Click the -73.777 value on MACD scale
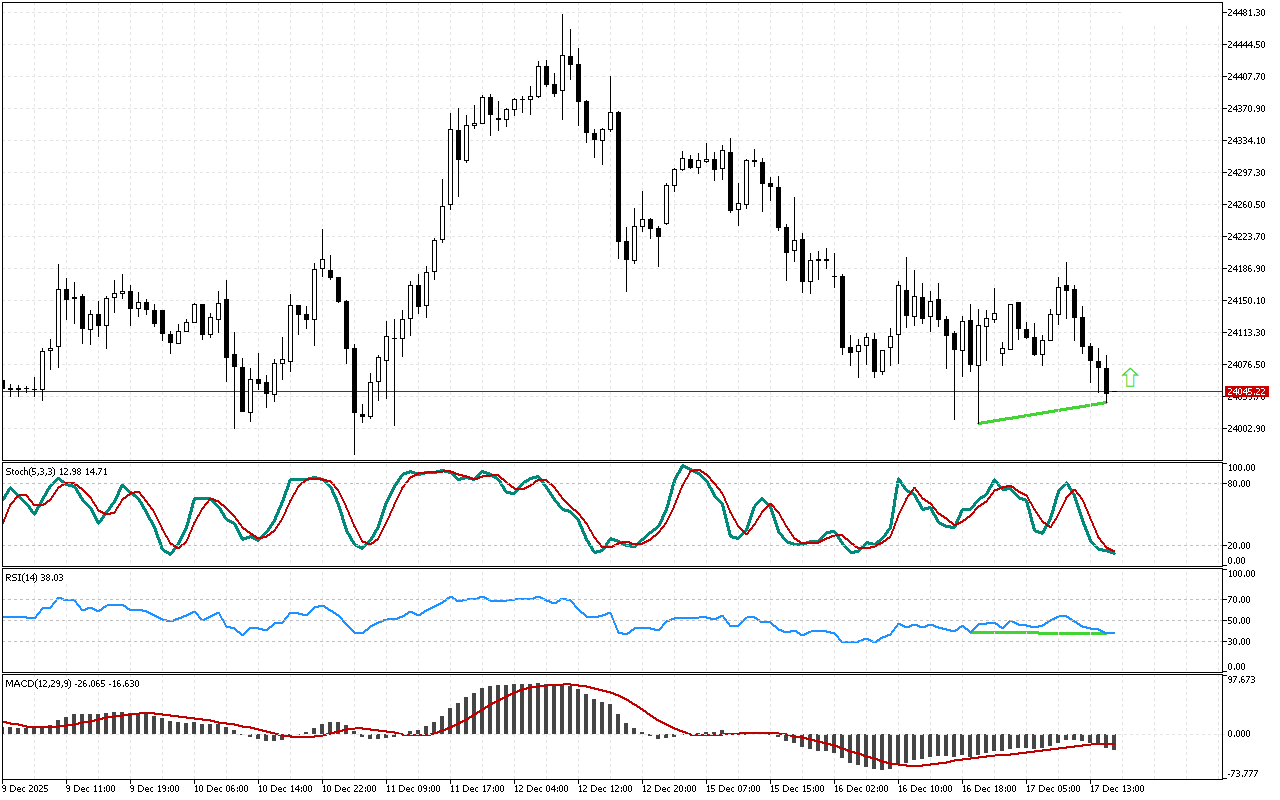Viewport: 1280px width, 800px height. tap(1244, 774)
